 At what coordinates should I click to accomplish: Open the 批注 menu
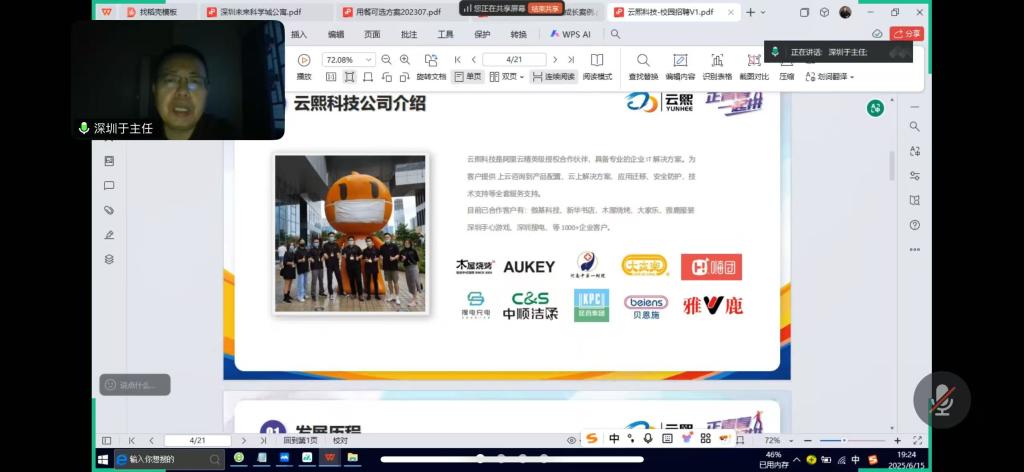click(x=409, y=34)
